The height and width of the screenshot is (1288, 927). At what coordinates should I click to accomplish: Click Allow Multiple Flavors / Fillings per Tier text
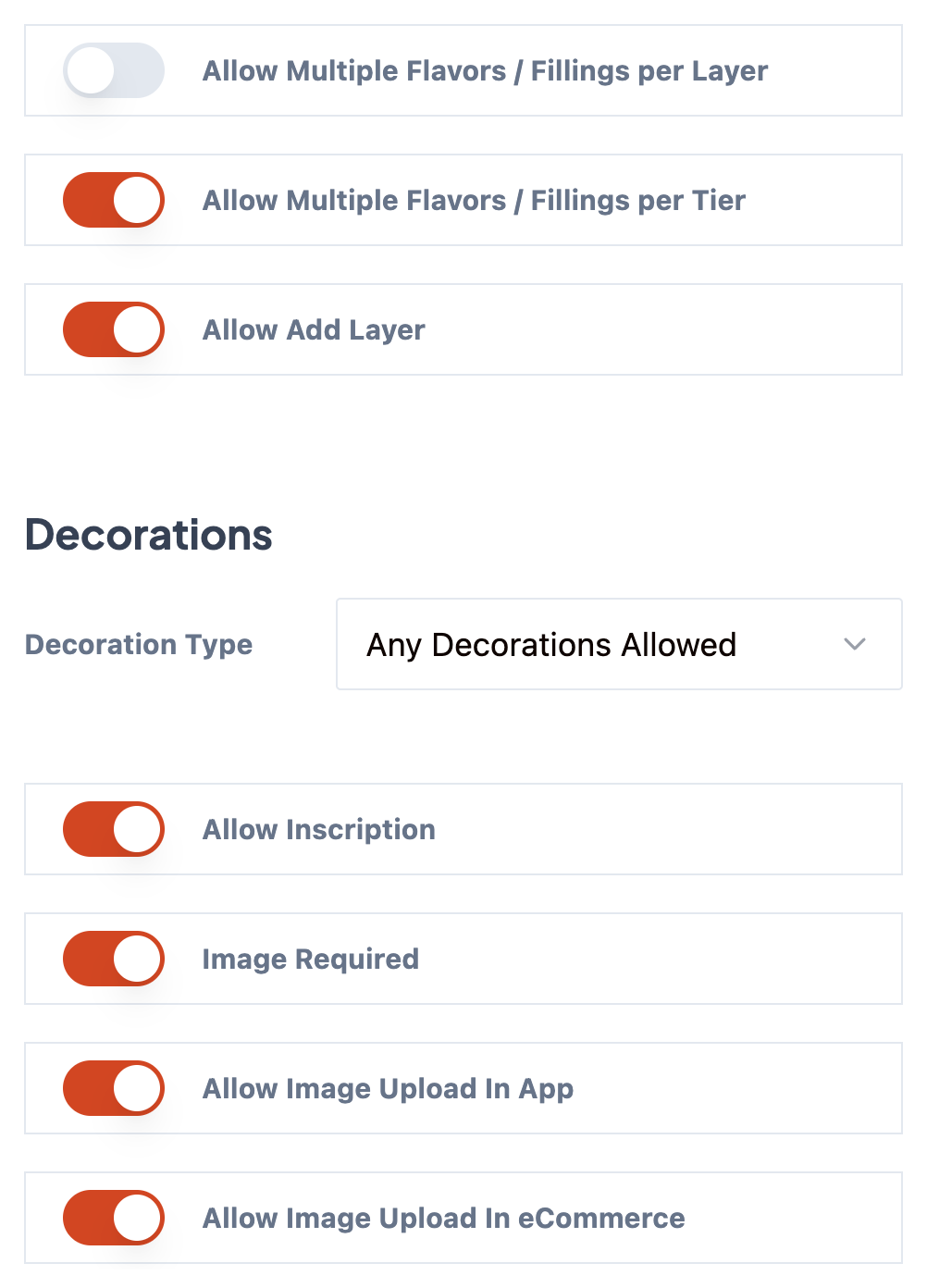pos(474,200)
